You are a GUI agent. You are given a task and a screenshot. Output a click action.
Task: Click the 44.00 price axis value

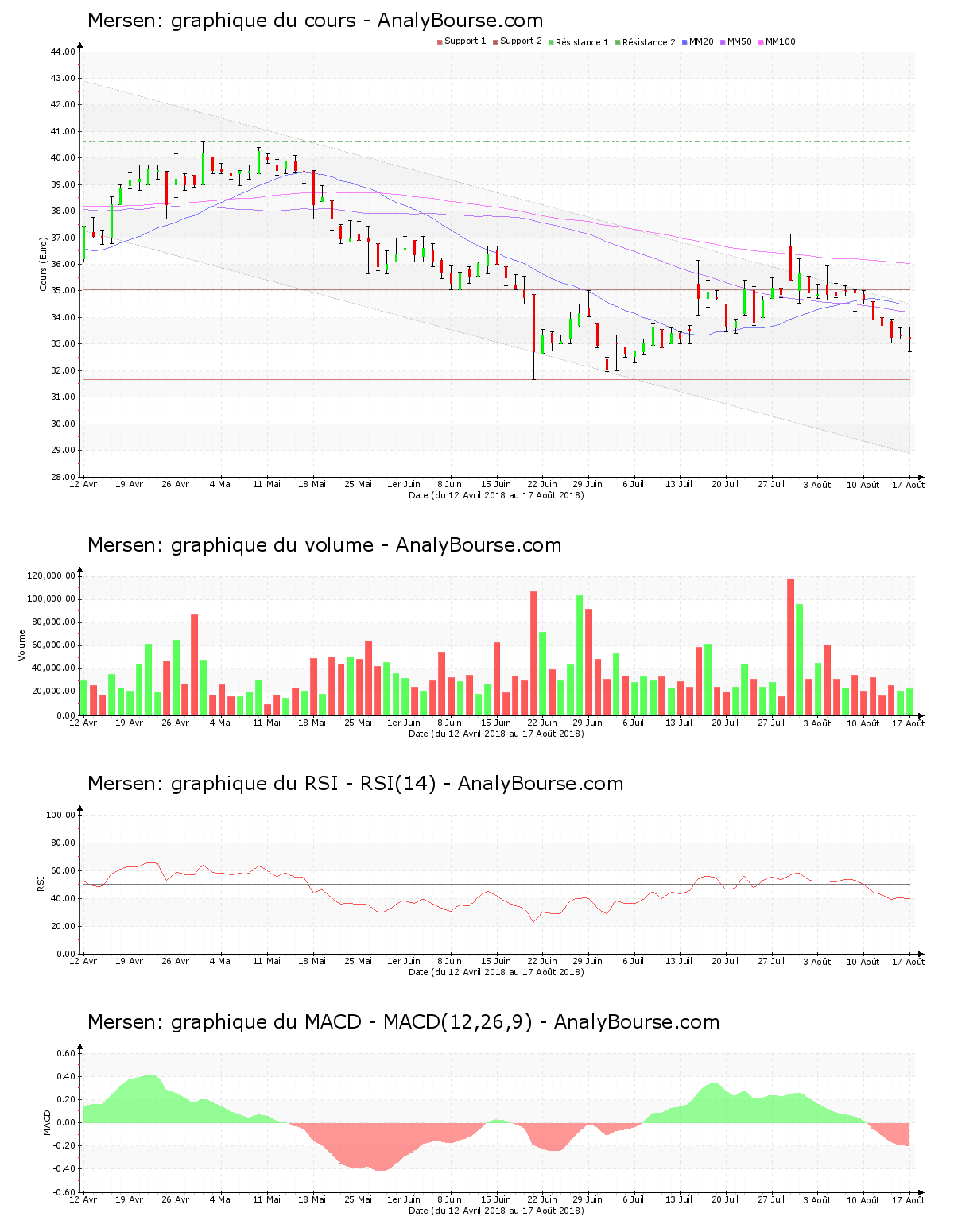click(63, 52)
